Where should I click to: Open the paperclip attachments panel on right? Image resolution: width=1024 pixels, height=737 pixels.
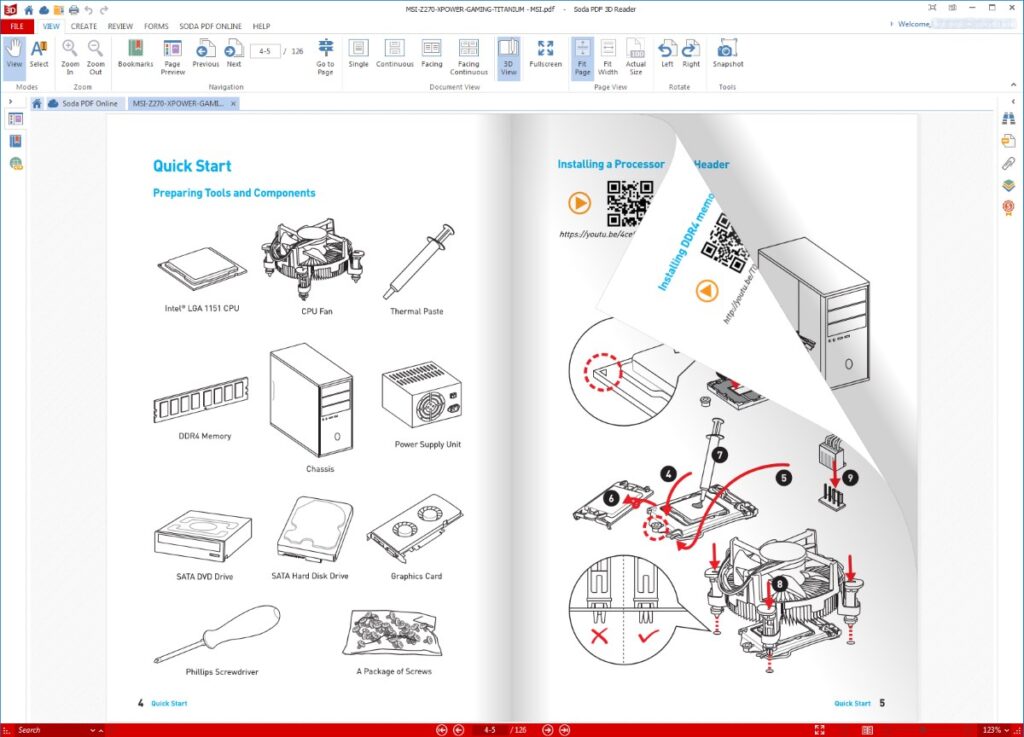pos(1009,163)
